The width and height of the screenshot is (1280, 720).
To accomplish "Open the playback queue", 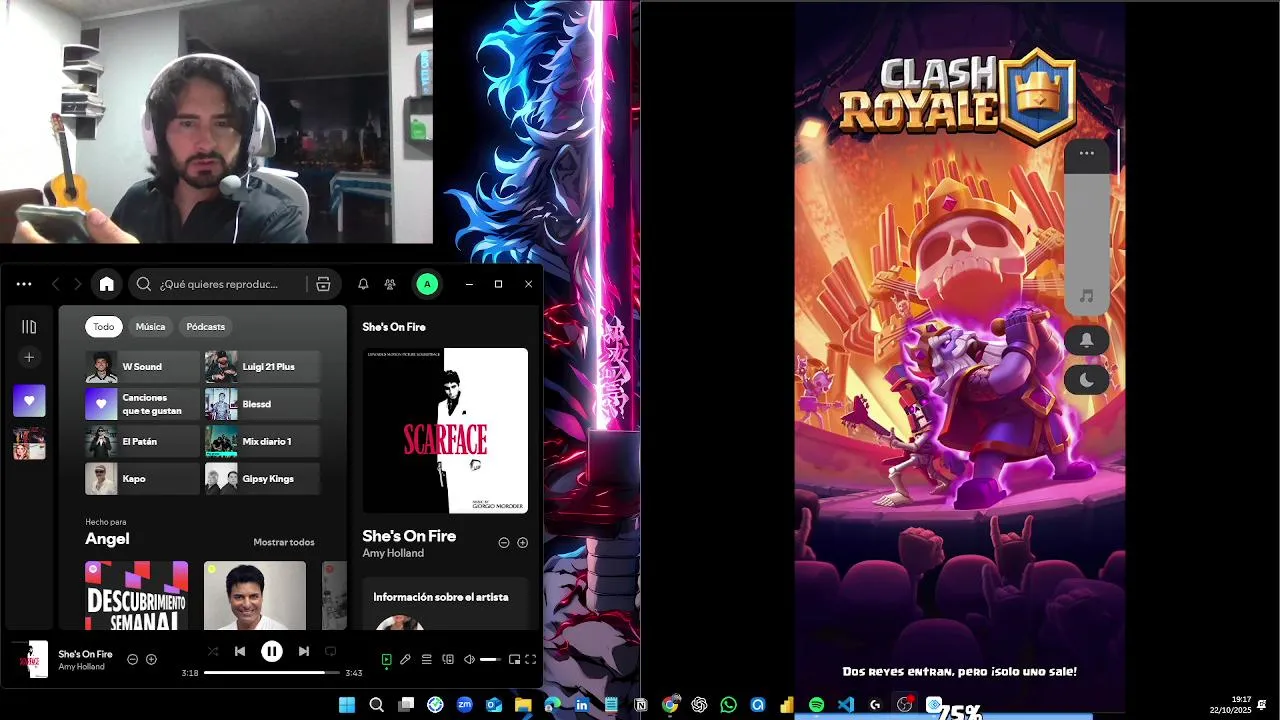I will [x=426, y=659].
